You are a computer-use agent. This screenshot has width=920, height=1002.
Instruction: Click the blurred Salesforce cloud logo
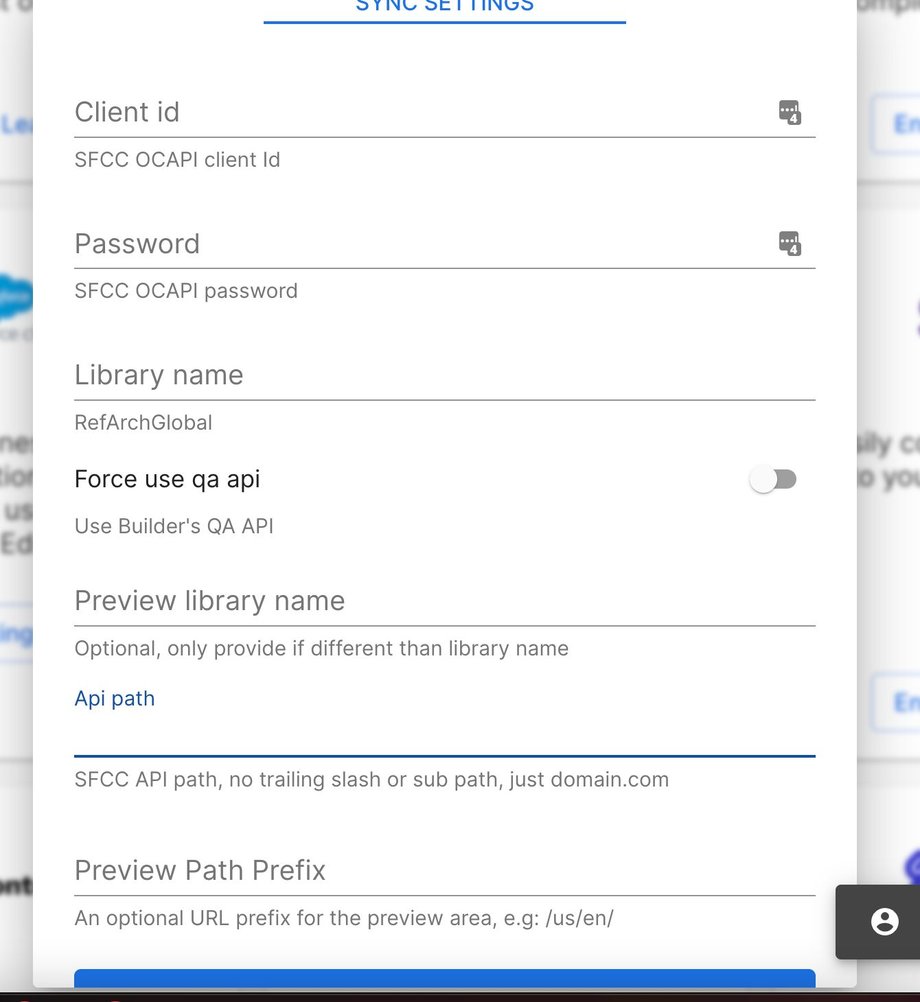tap(16, 296)
